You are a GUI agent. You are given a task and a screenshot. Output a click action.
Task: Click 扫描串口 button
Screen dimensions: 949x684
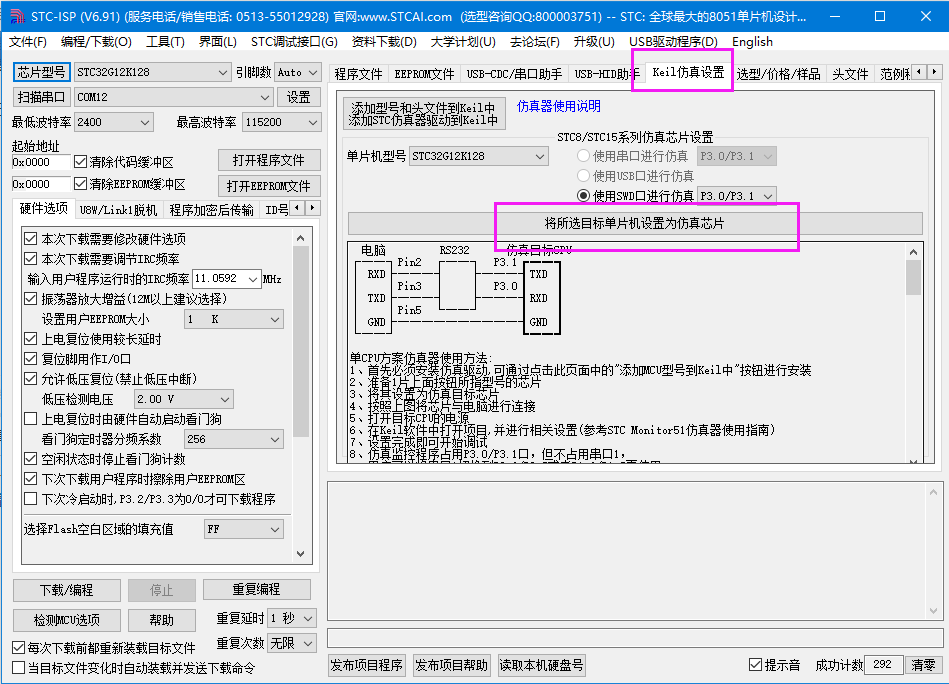41,97
